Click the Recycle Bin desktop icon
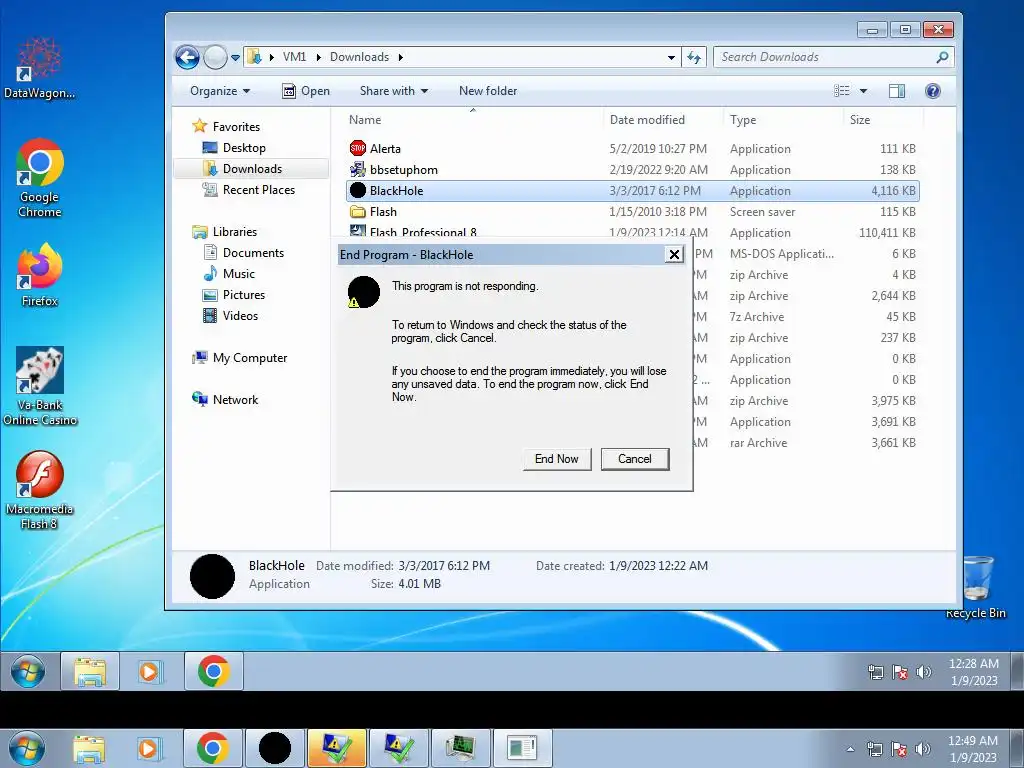 coord(977,586)
